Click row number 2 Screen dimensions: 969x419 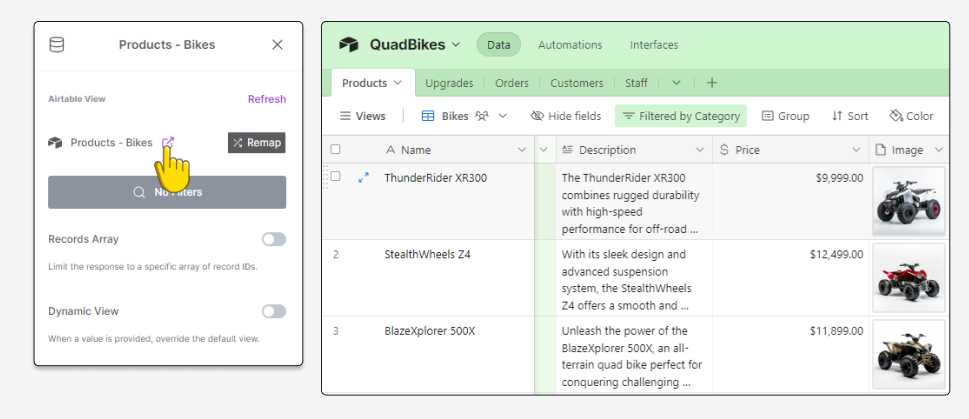tap(336, 254)
